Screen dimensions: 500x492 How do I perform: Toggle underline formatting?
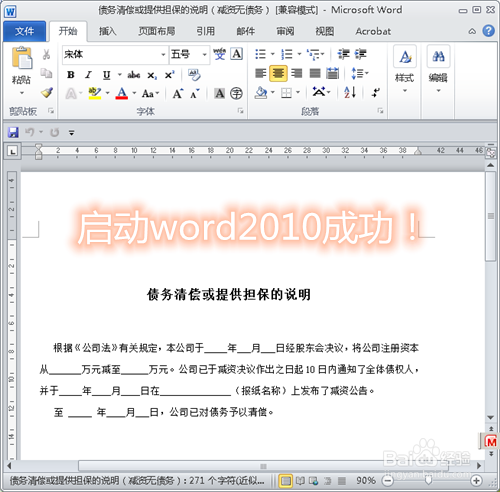pos(106,75)
